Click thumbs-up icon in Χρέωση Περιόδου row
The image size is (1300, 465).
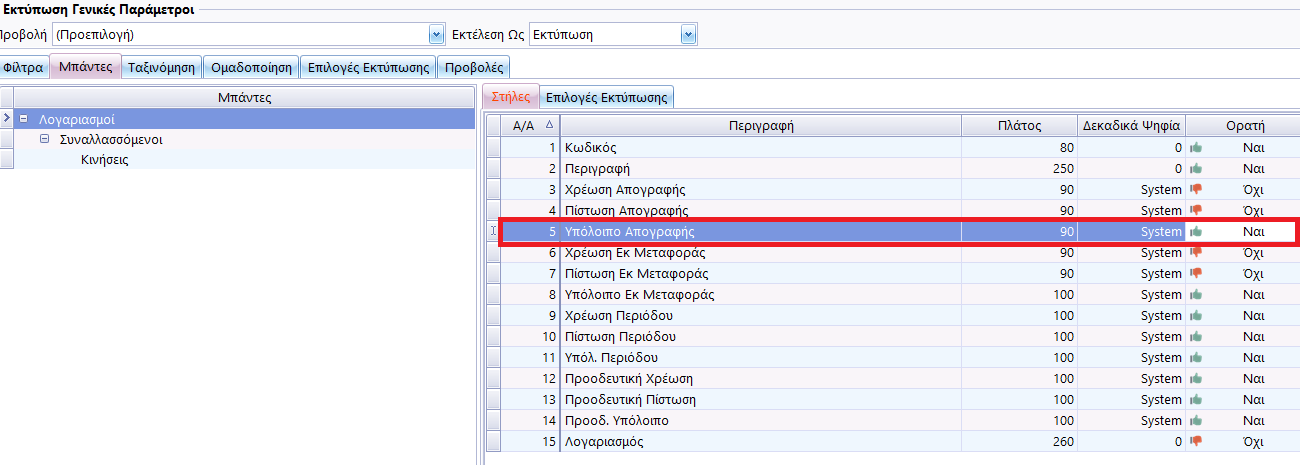(1196, 316)
